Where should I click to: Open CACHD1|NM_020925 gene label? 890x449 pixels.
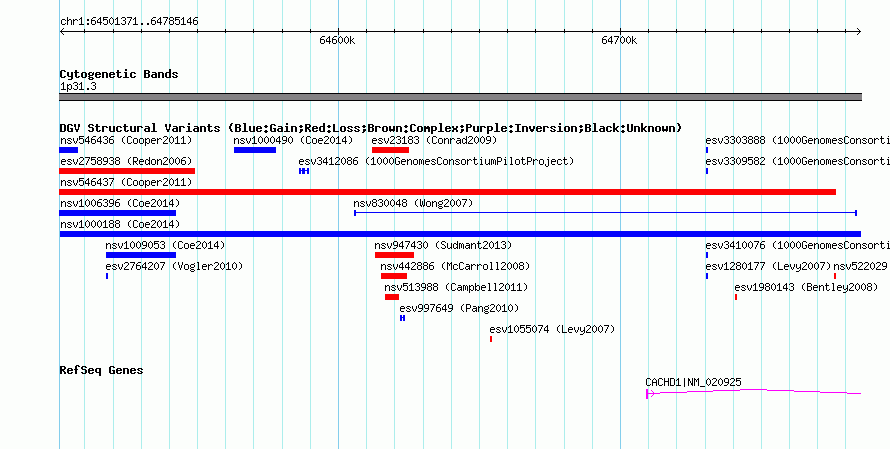tap(693, 383)
